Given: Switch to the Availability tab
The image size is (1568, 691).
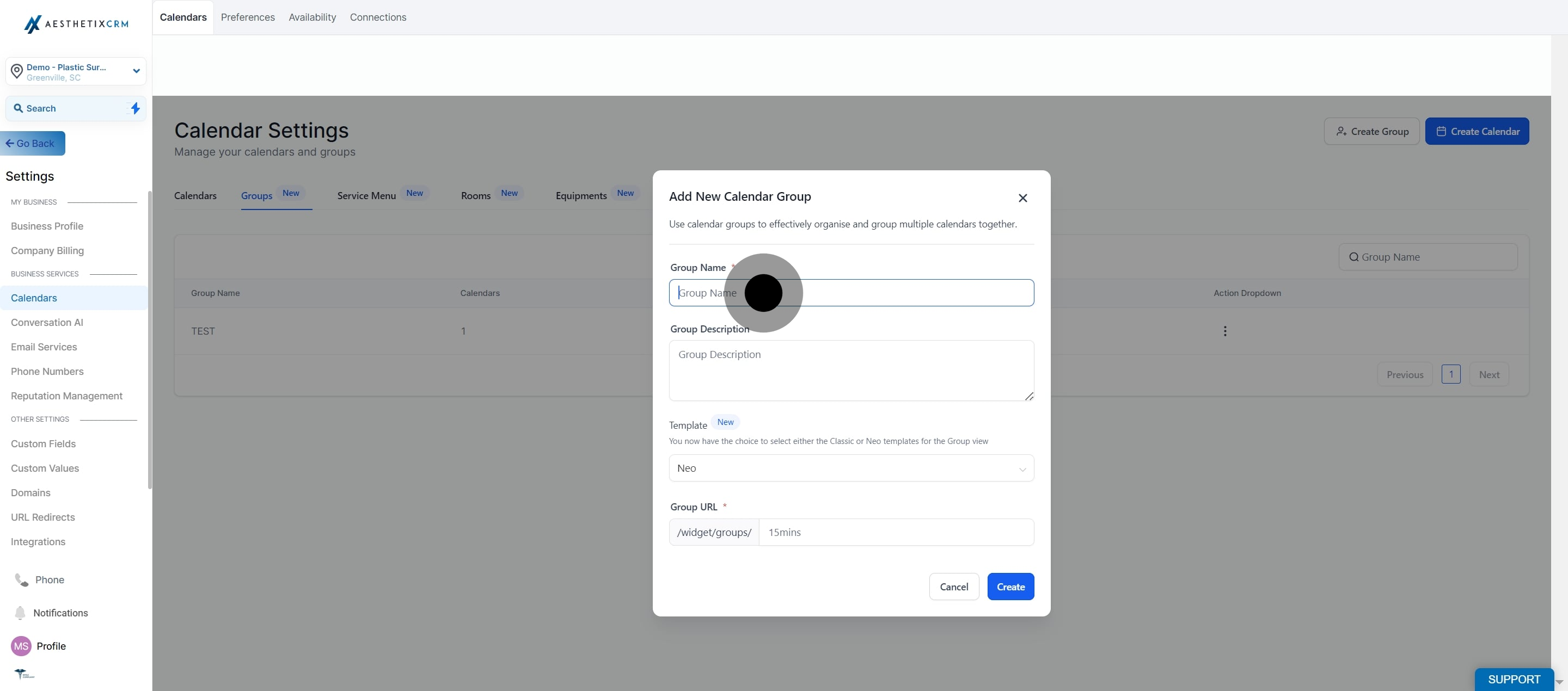Looking at the screenshot, I should click(311, 17).
